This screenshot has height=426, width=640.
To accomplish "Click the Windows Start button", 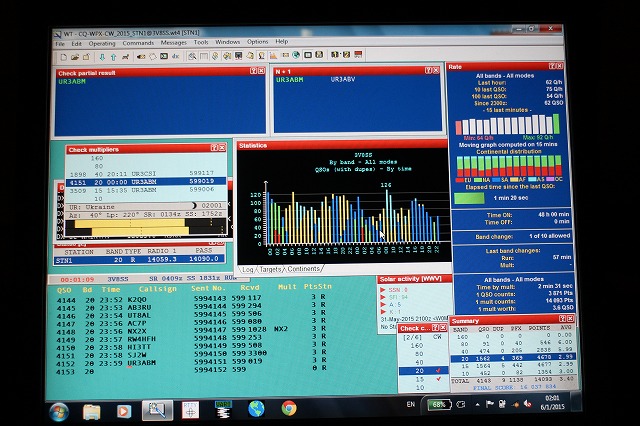I will [x=59, y=412].
